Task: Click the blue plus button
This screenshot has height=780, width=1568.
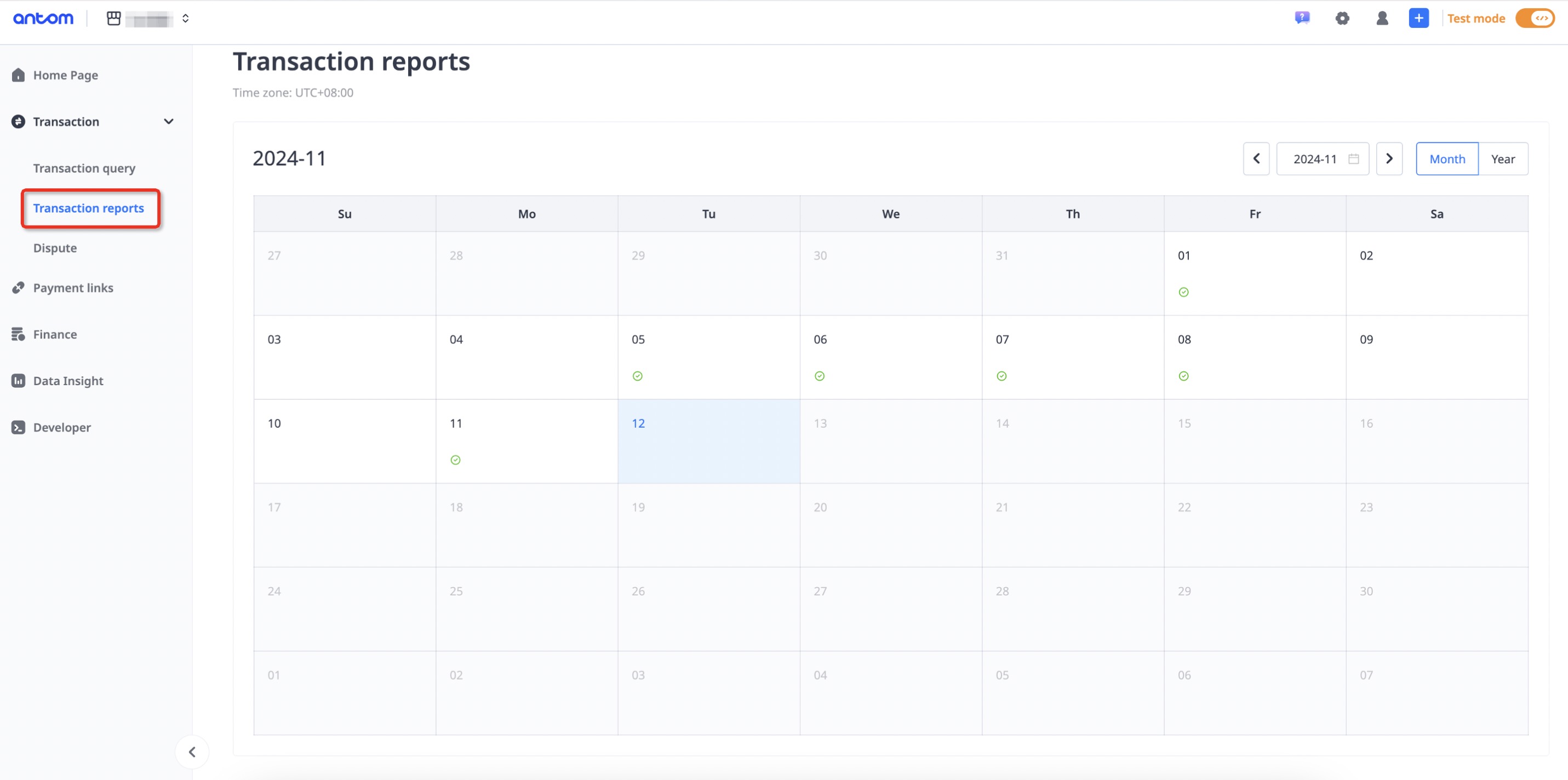Action: pos(1418,18)
